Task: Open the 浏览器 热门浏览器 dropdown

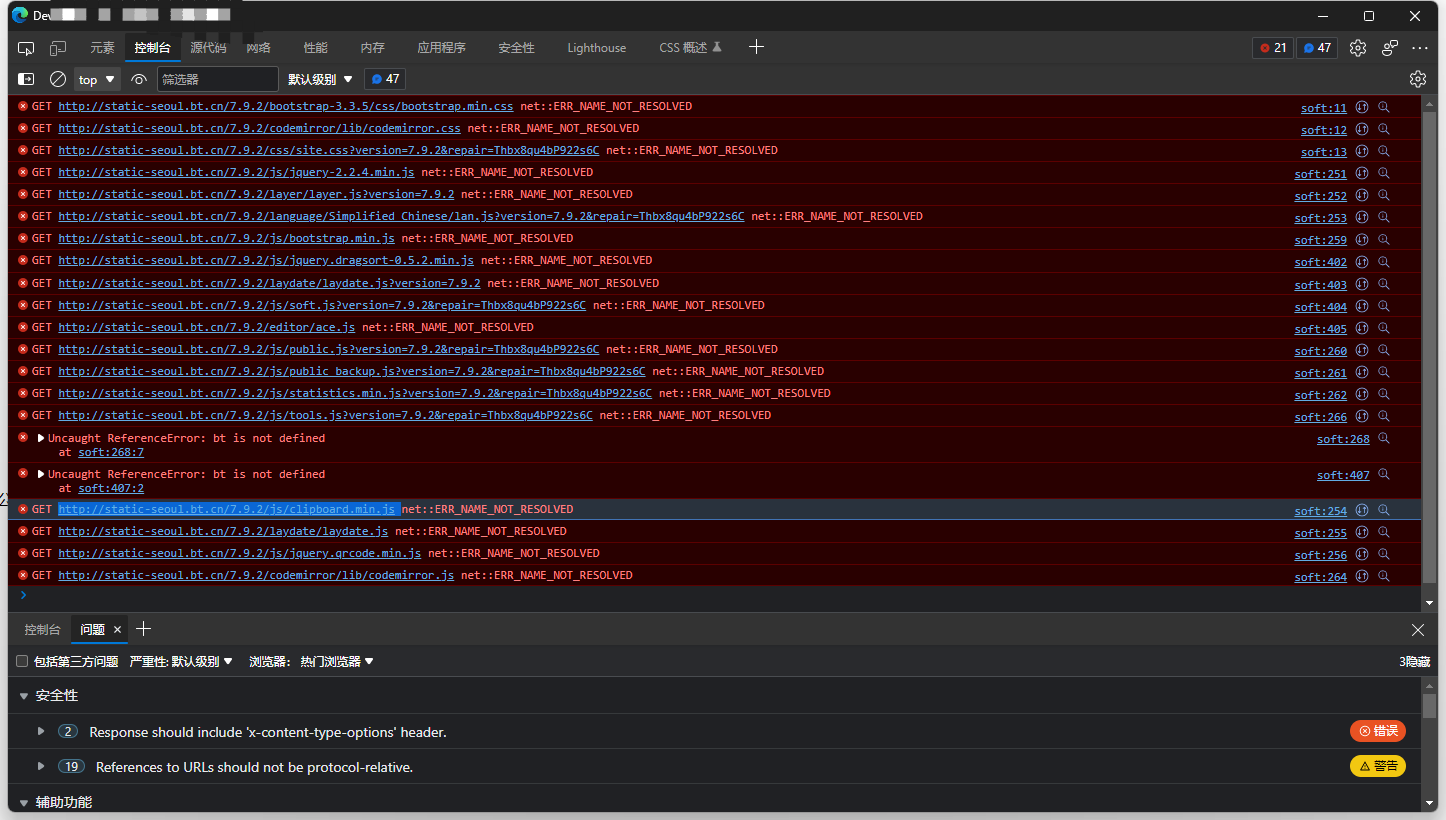Action: pos(312,661)
